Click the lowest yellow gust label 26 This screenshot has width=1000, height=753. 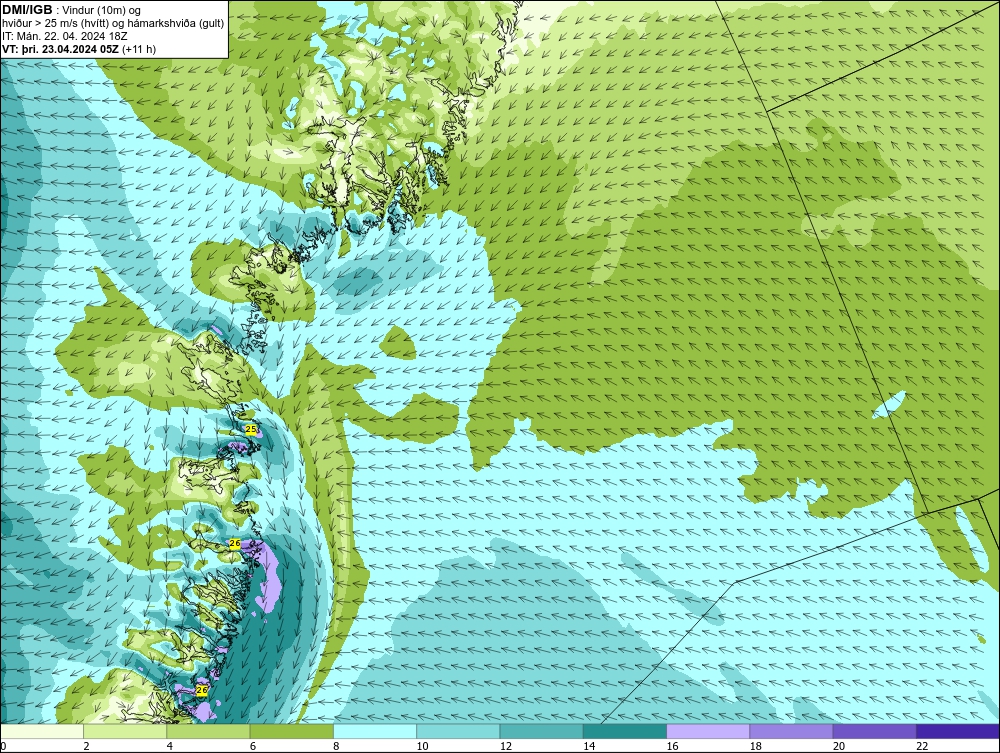(202, 691)
